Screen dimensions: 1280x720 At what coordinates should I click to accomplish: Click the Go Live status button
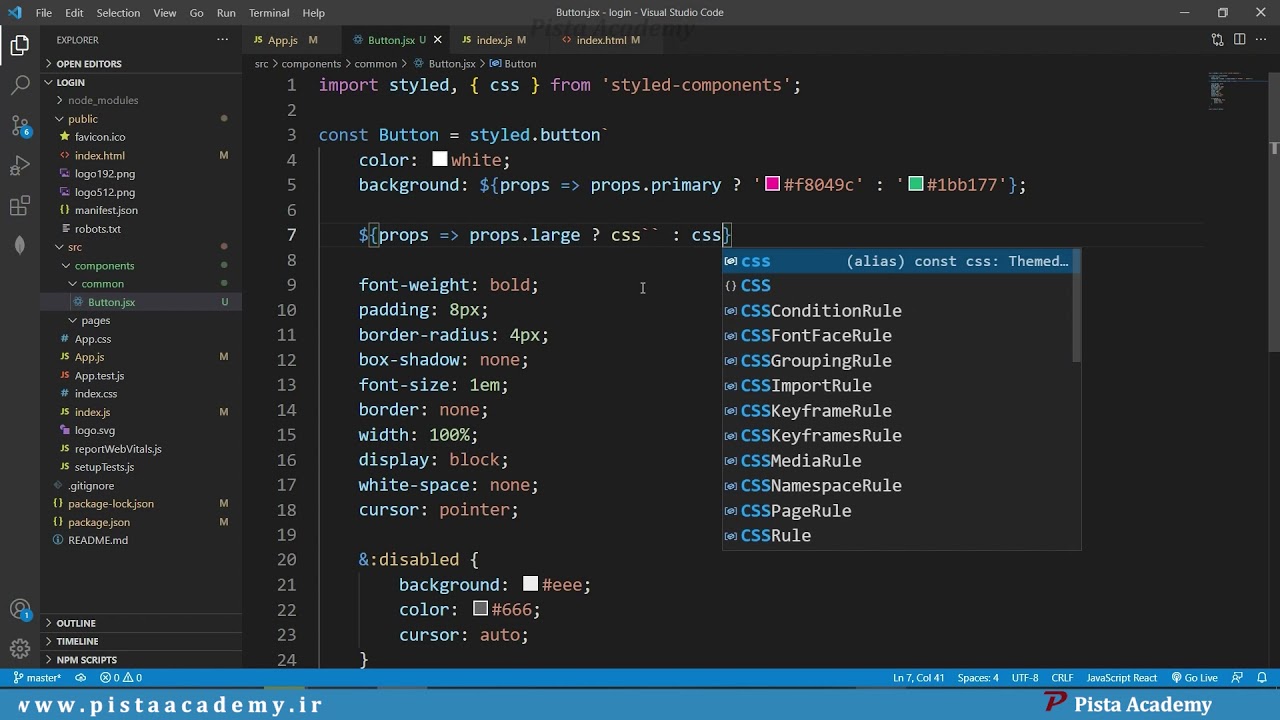pos(1195,678)
